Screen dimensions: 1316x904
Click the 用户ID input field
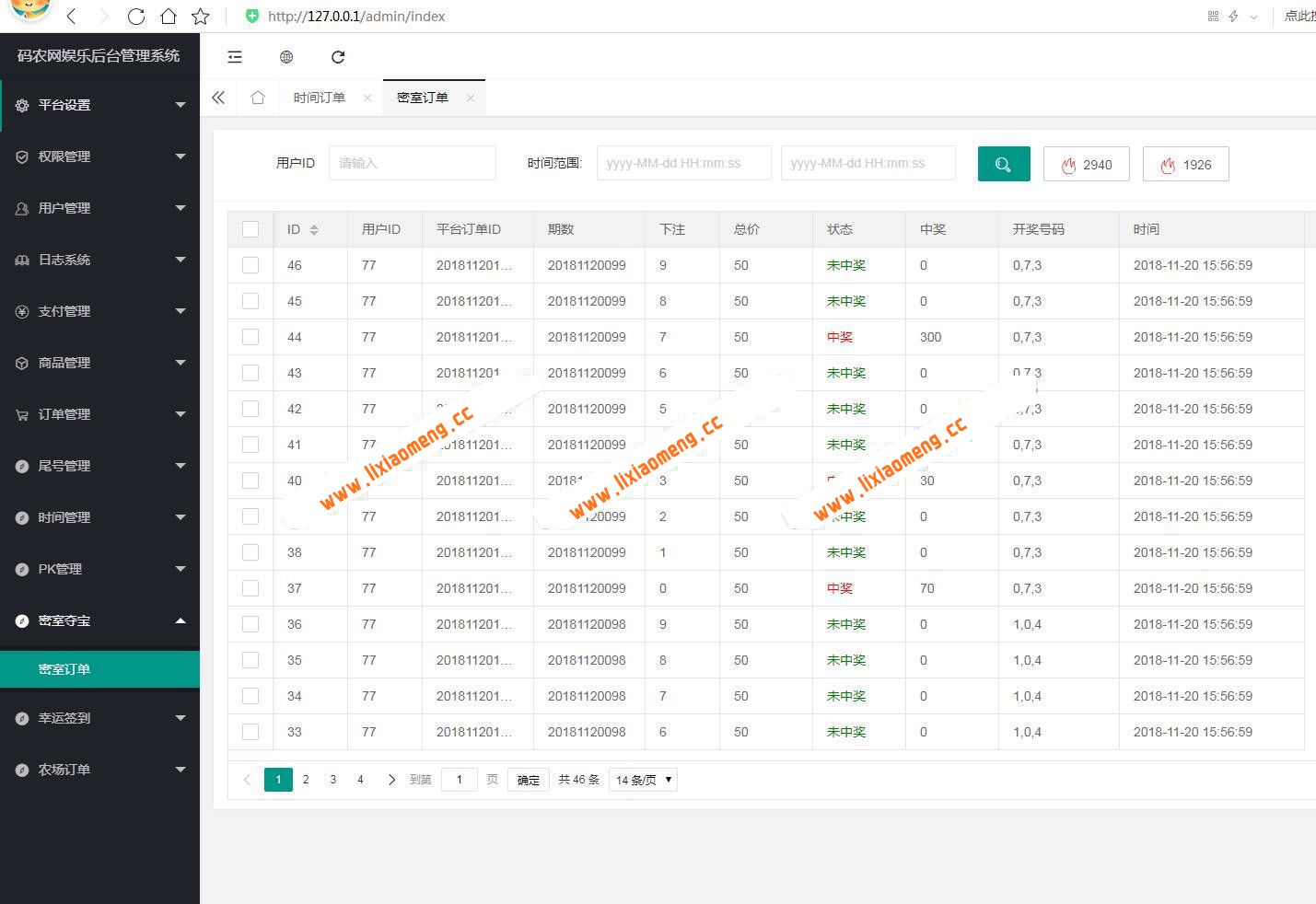point(412,163)
